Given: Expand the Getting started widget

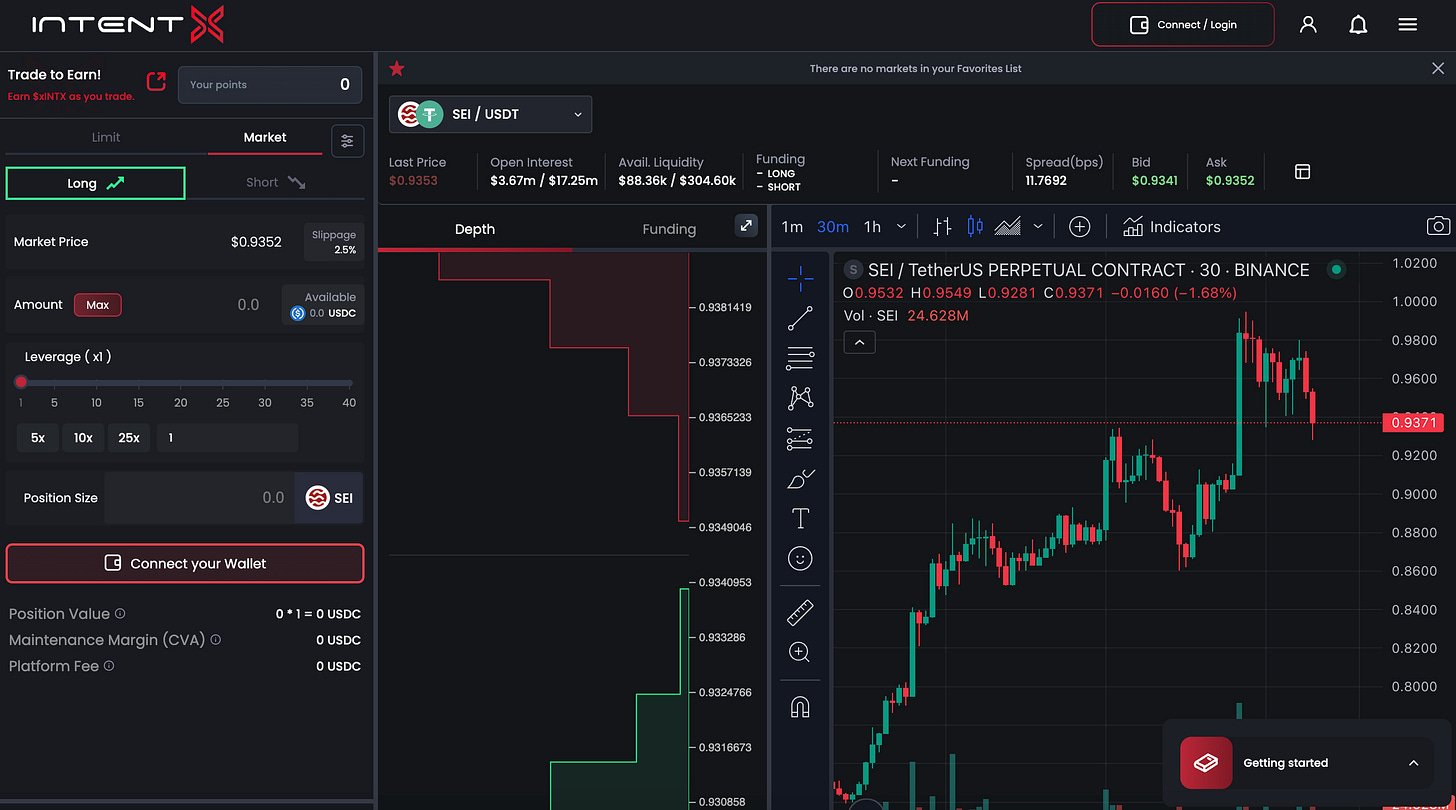Looking at the screenshot, I should (x=1413, y=763).
